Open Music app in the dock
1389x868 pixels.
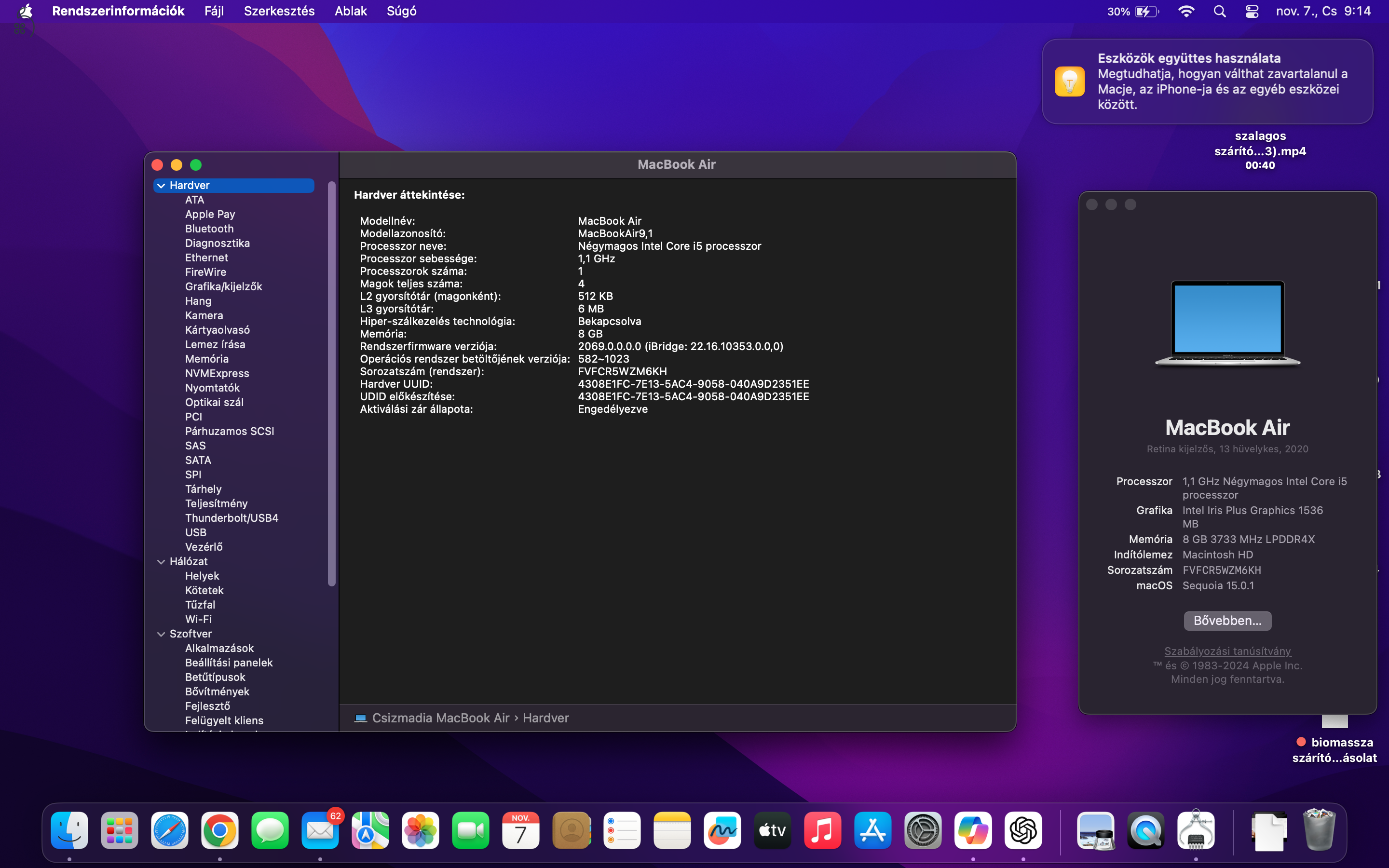point(822,830)
